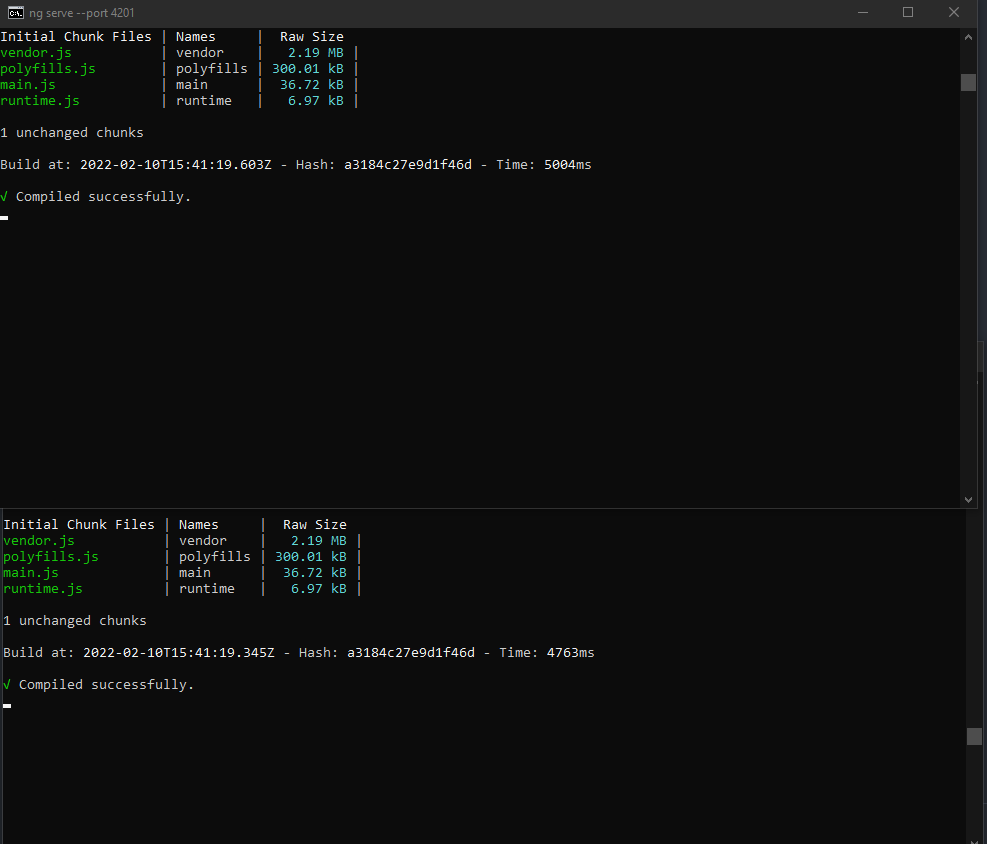Viewport: 987px width, 844px height.
Task: Click polyfills.js in the bottom terminal
Action: point(51,557)
